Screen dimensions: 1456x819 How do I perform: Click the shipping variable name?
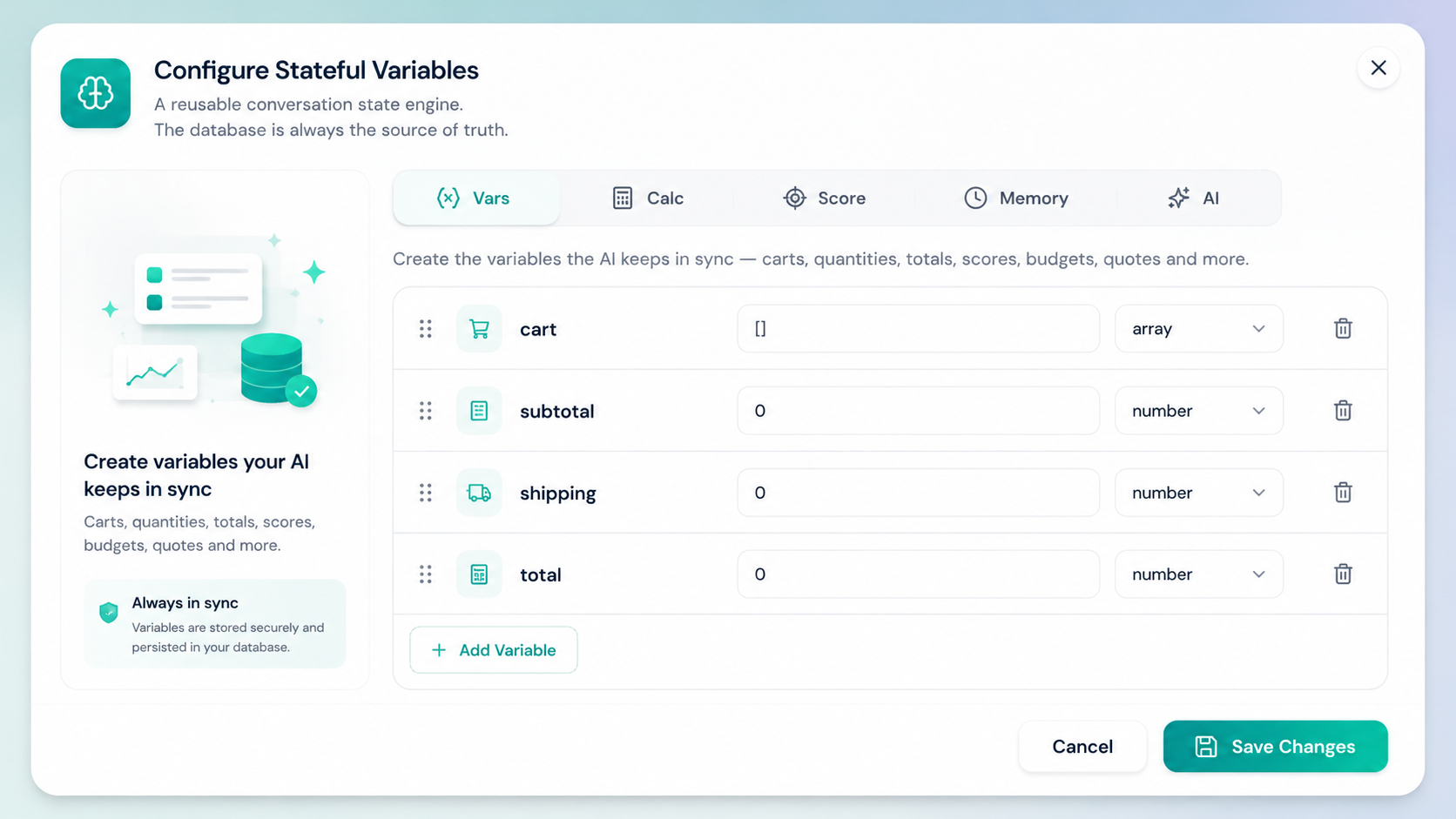(x=558, y=493)
